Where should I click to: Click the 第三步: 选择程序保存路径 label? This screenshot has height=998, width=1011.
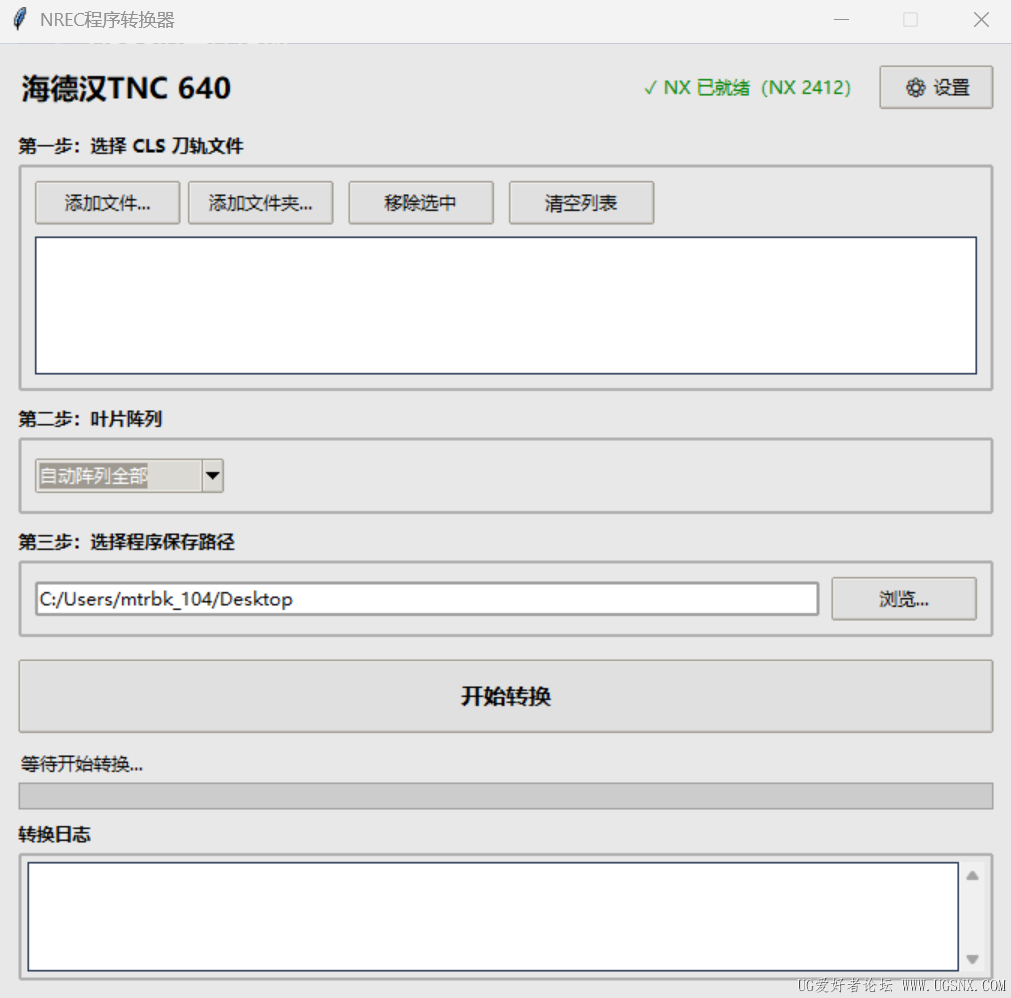tap(126, 542)
